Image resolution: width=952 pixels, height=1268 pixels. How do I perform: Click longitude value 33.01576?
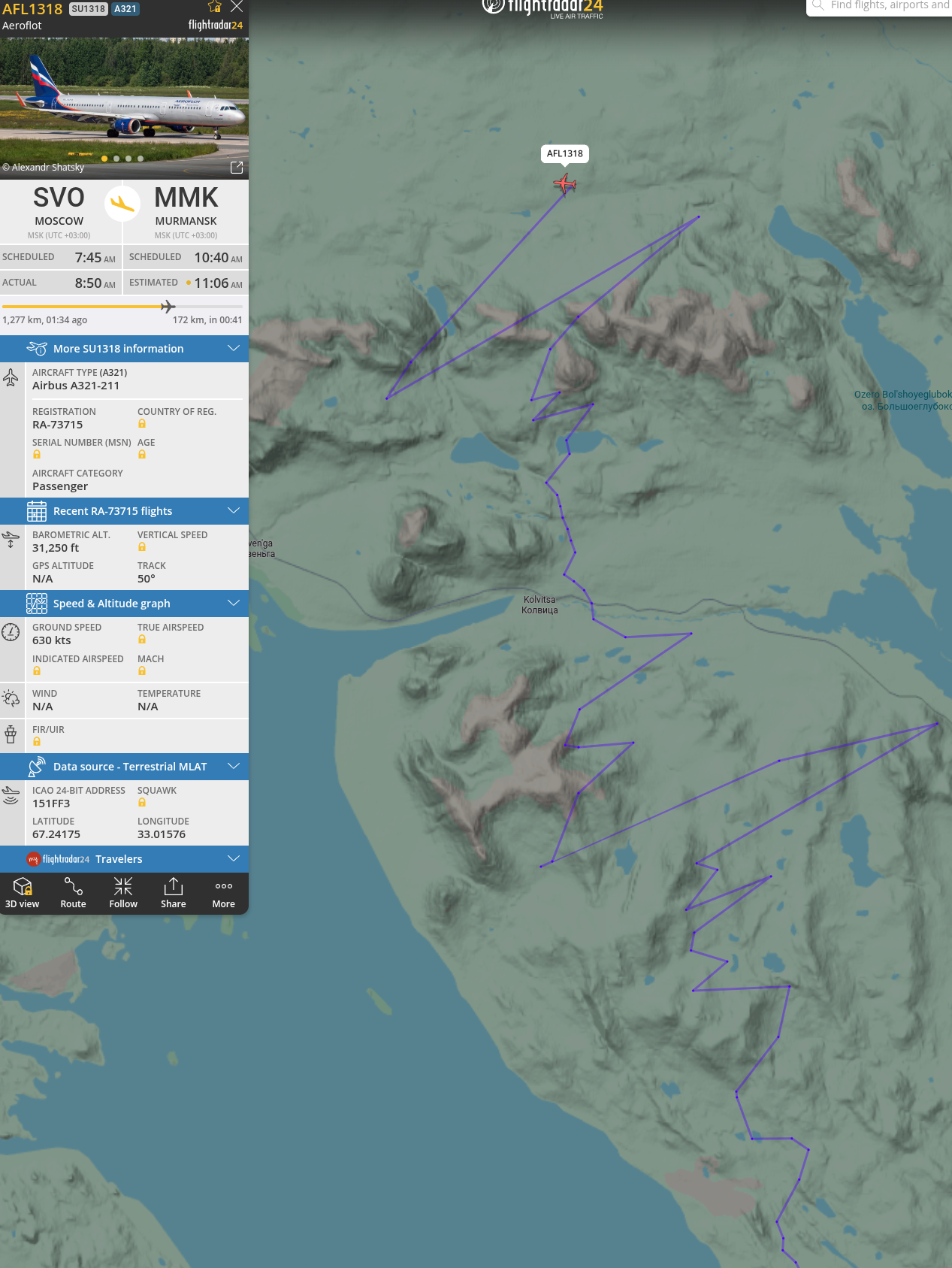162,834
